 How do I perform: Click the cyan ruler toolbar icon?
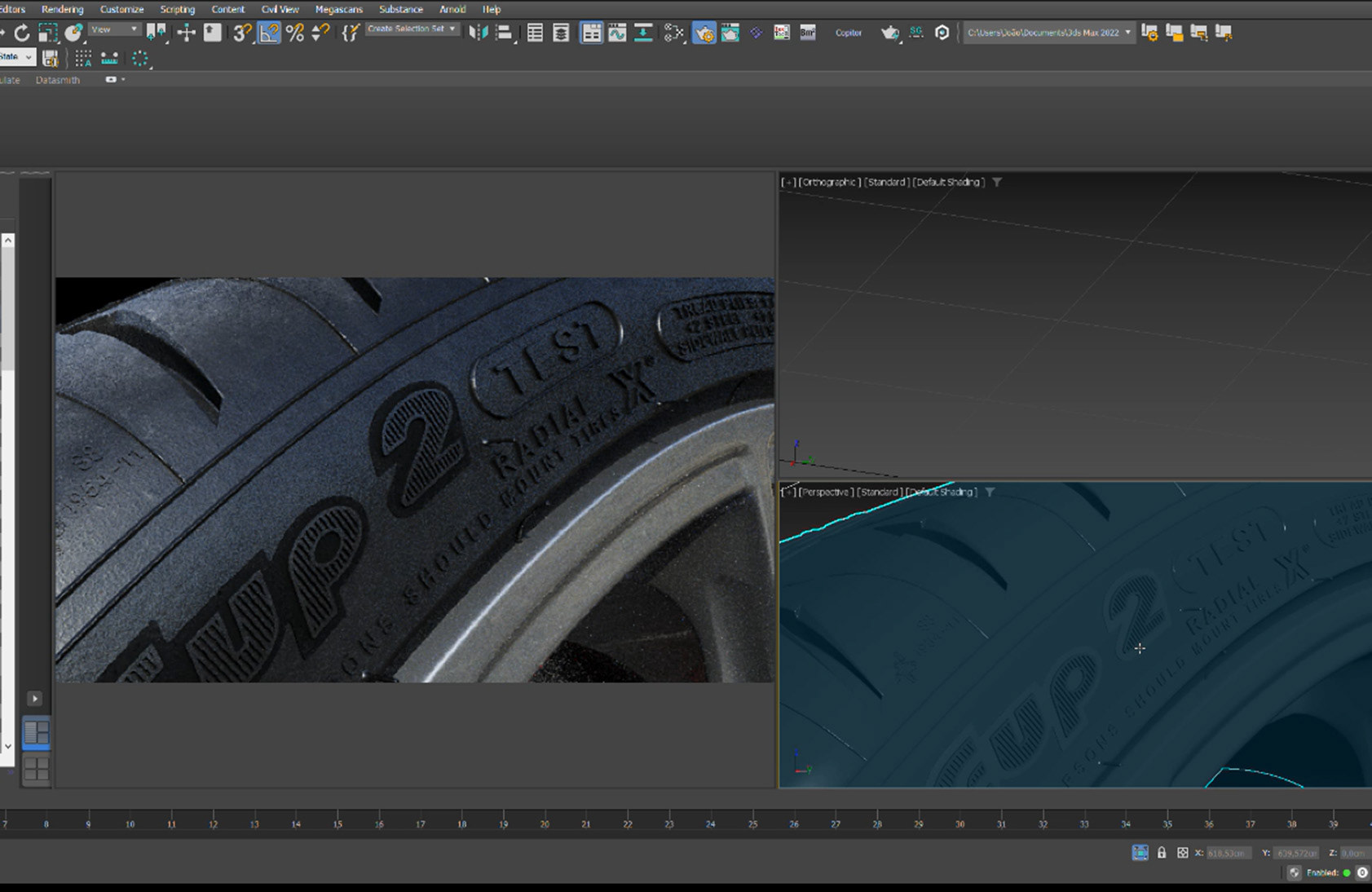pyautogui.click(x=109, y=58)
